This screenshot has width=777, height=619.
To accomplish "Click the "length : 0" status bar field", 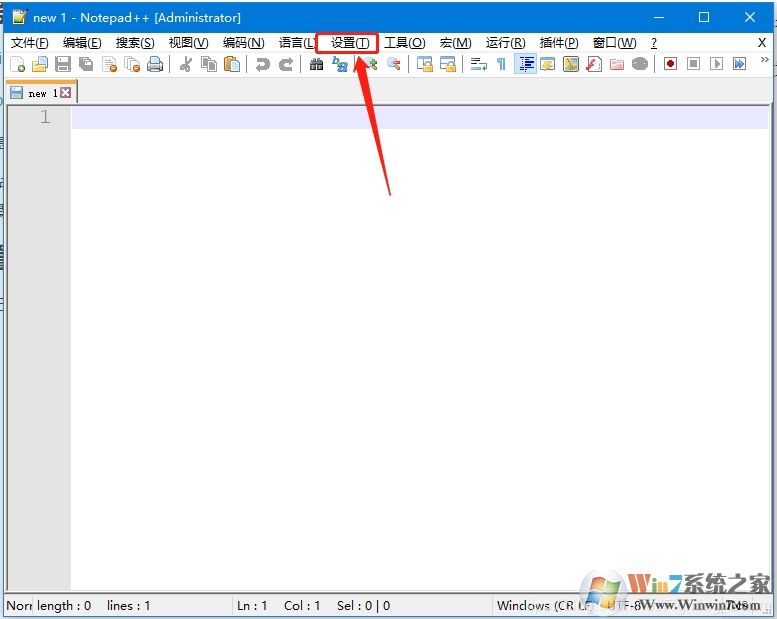I will coord(64,606).
